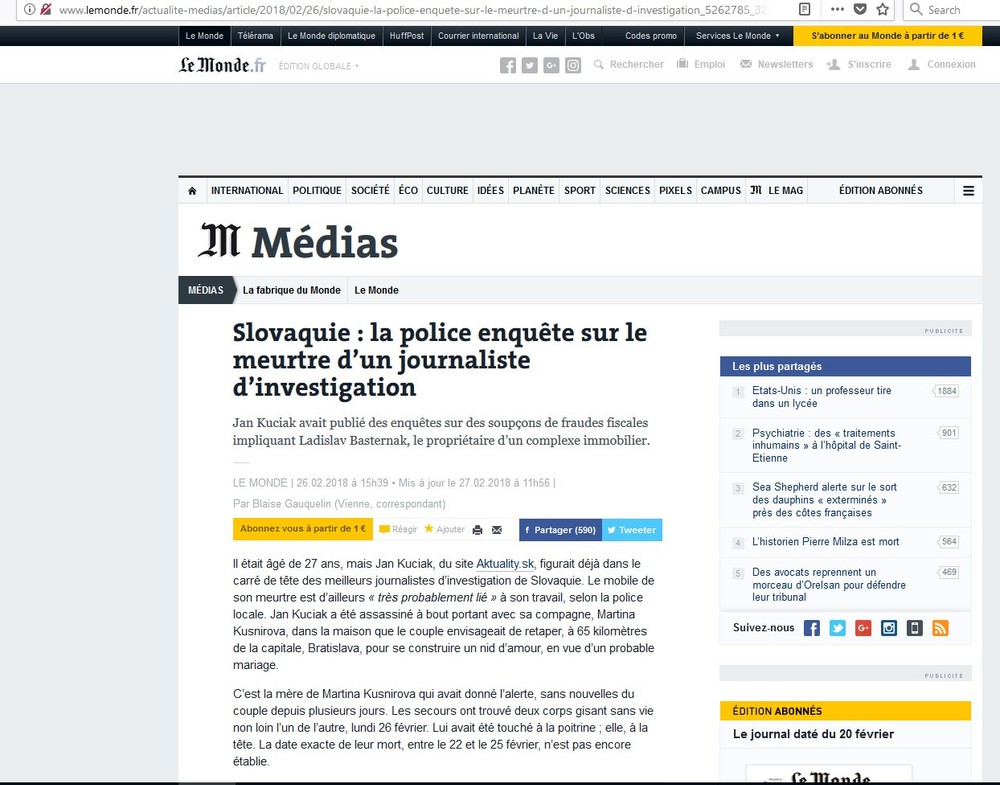Viewport: 1000px width, 785px height.
Task: Switch to the CULTURE section tab
Action: coord(447,190)
